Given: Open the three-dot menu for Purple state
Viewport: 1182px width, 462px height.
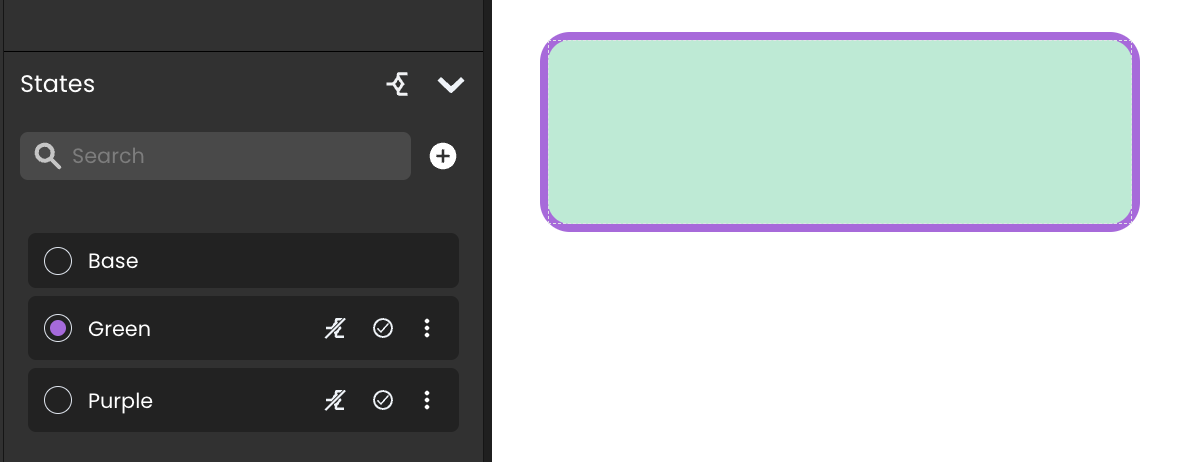Looking at the screenshot, I should [427, 400].
